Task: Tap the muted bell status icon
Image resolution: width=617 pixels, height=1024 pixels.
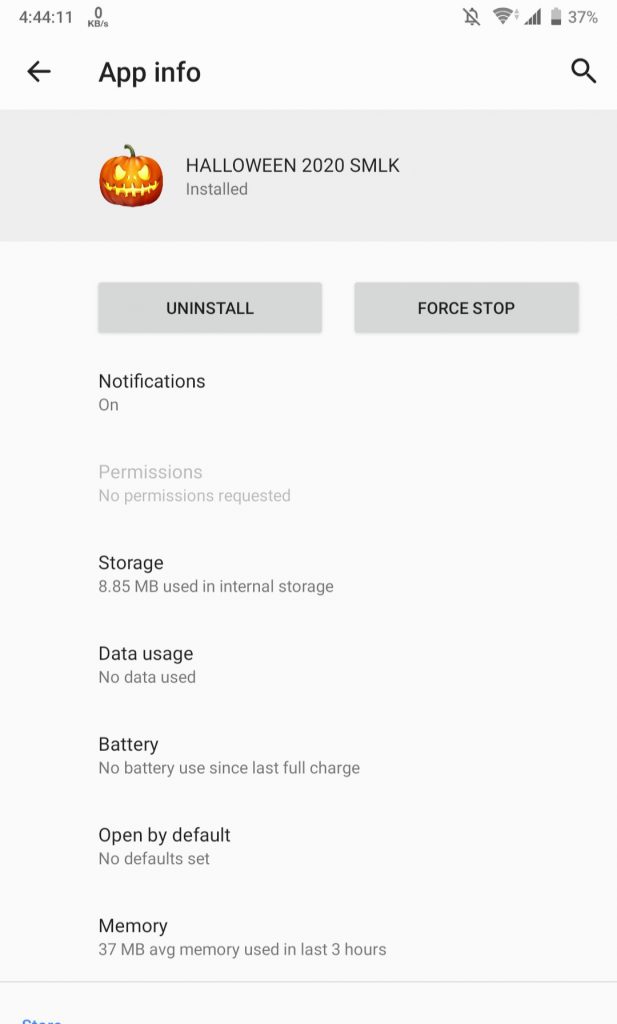Action: tap(471, 17)
